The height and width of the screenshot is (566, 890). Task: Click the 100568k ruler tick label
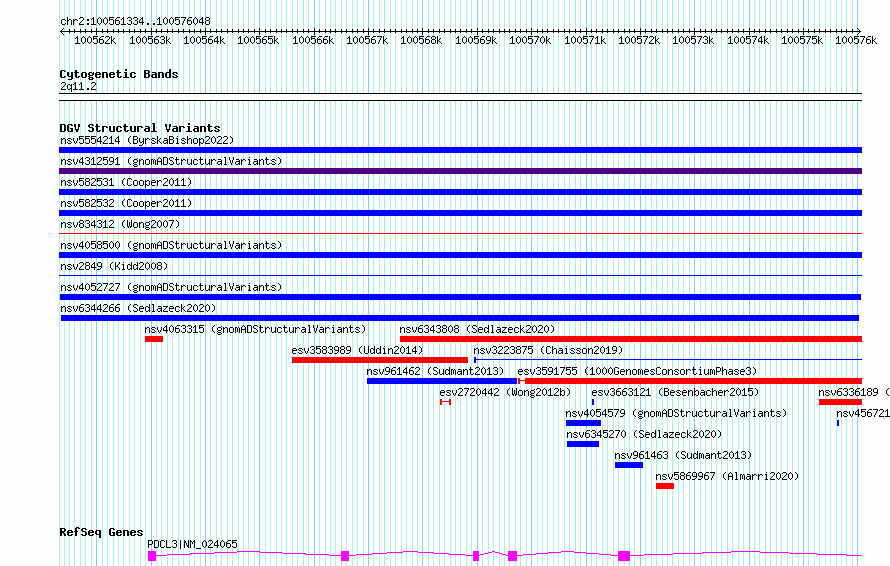(421, 40)
